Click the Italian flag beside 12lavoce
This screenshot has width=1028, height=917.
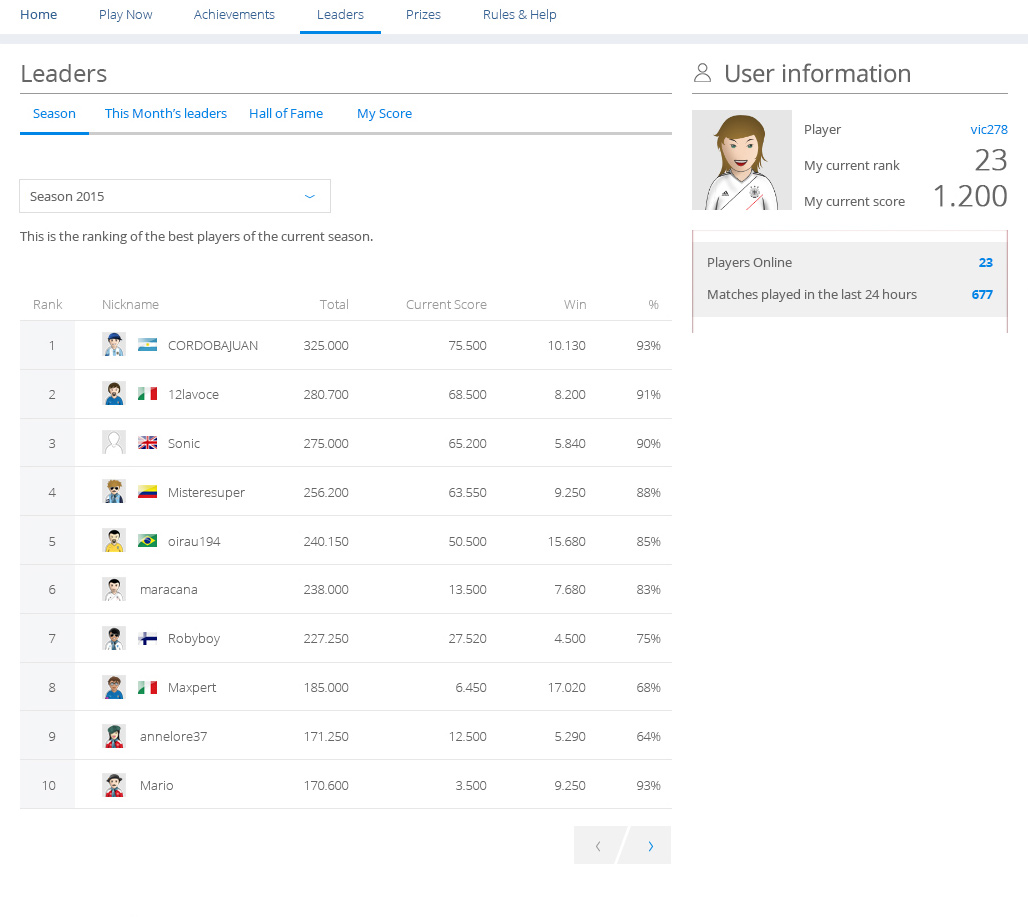[x=148, y=394]
